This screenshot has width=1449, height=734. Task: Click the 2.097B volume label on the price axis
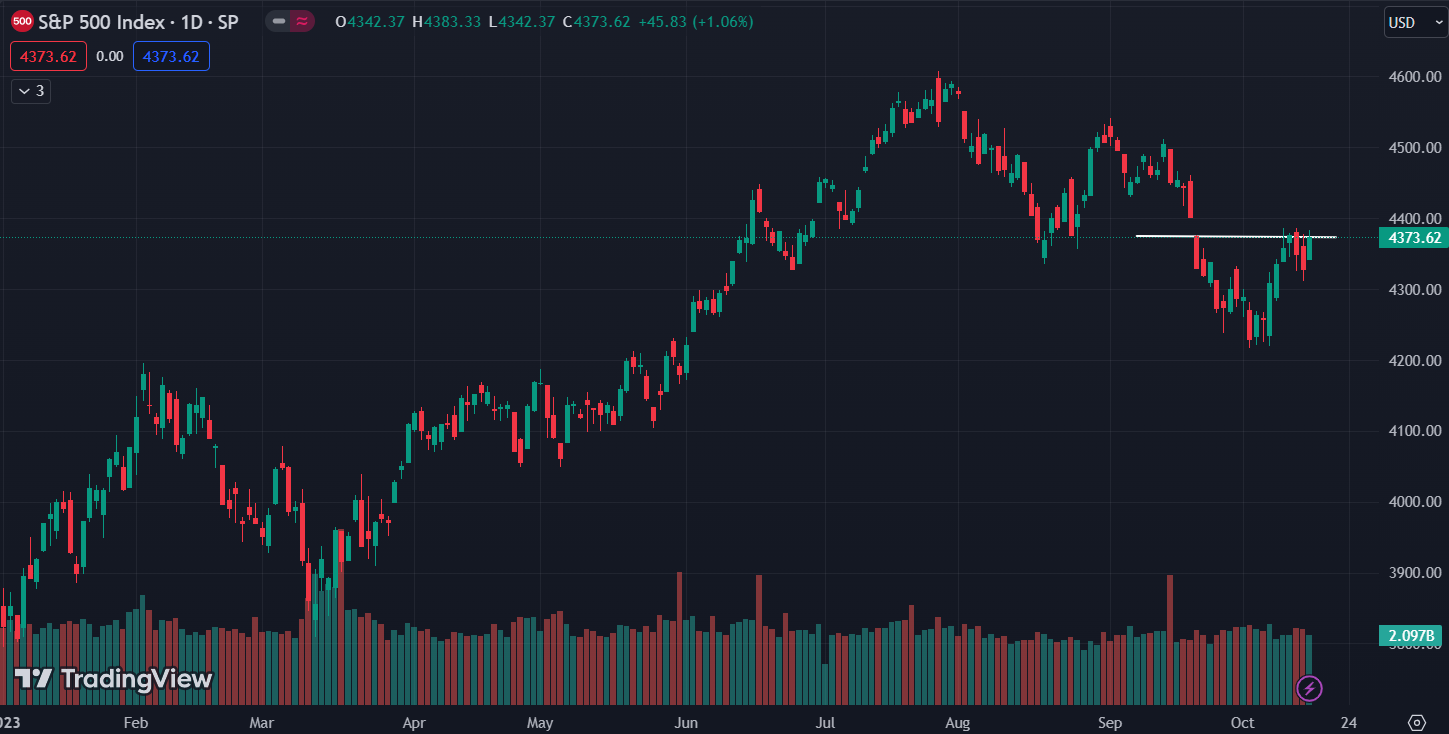click(x=1412, y=636)
